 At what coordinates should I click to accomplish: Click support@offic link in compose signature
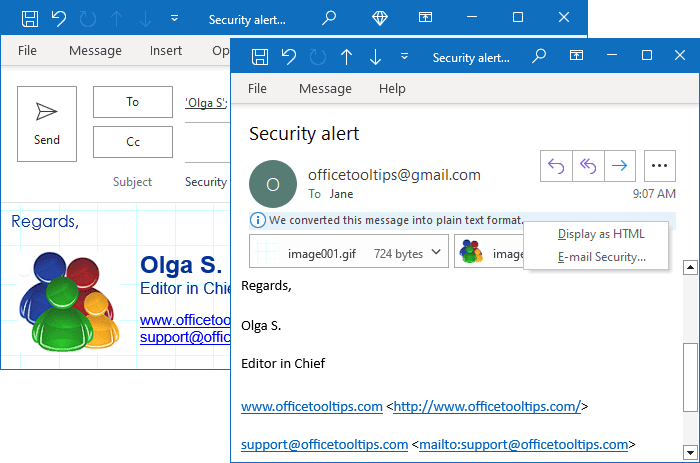(185, 337)
